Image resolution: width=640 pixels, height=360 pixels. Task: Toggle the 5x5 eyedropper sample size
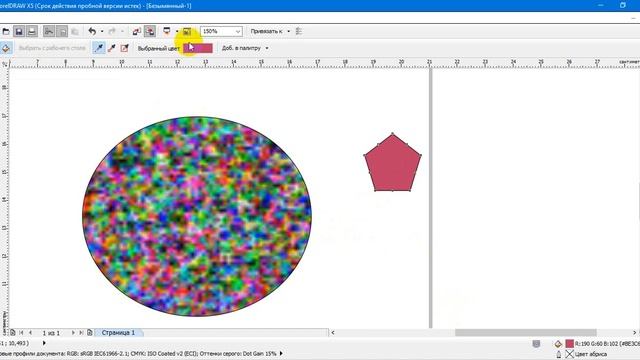point(124,48)
